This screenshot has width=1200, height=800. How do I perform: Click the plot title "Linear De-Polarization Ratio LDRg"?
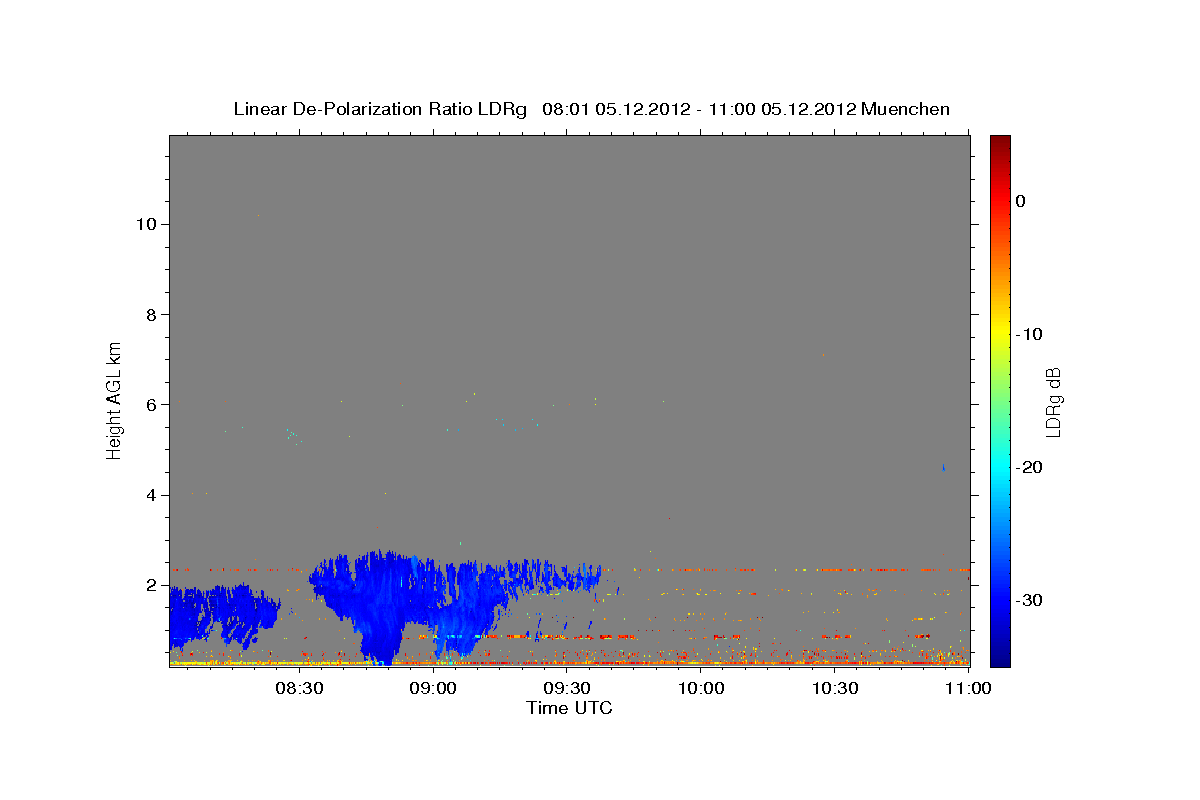[380, 109]
